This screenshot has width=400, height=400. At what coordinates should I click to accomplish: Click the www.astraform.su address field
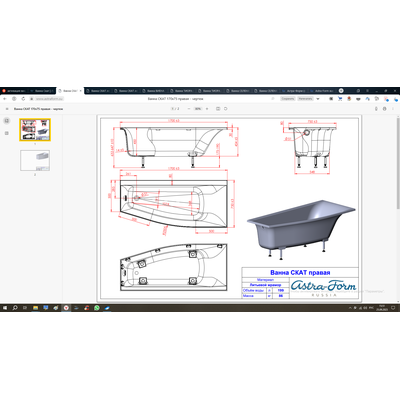pos(49,99)
